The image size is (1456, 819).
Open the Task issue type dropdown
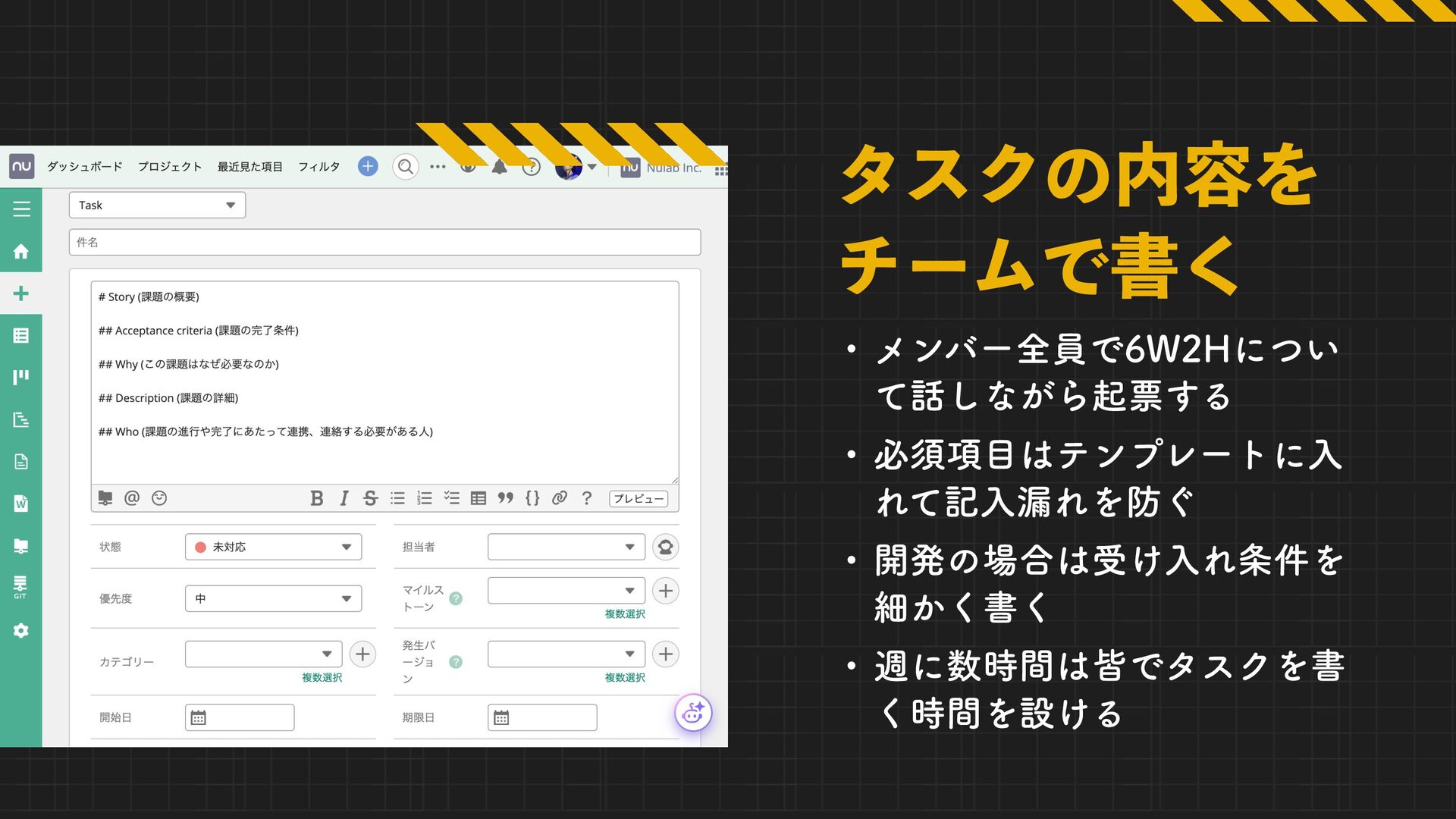point(157,206)
